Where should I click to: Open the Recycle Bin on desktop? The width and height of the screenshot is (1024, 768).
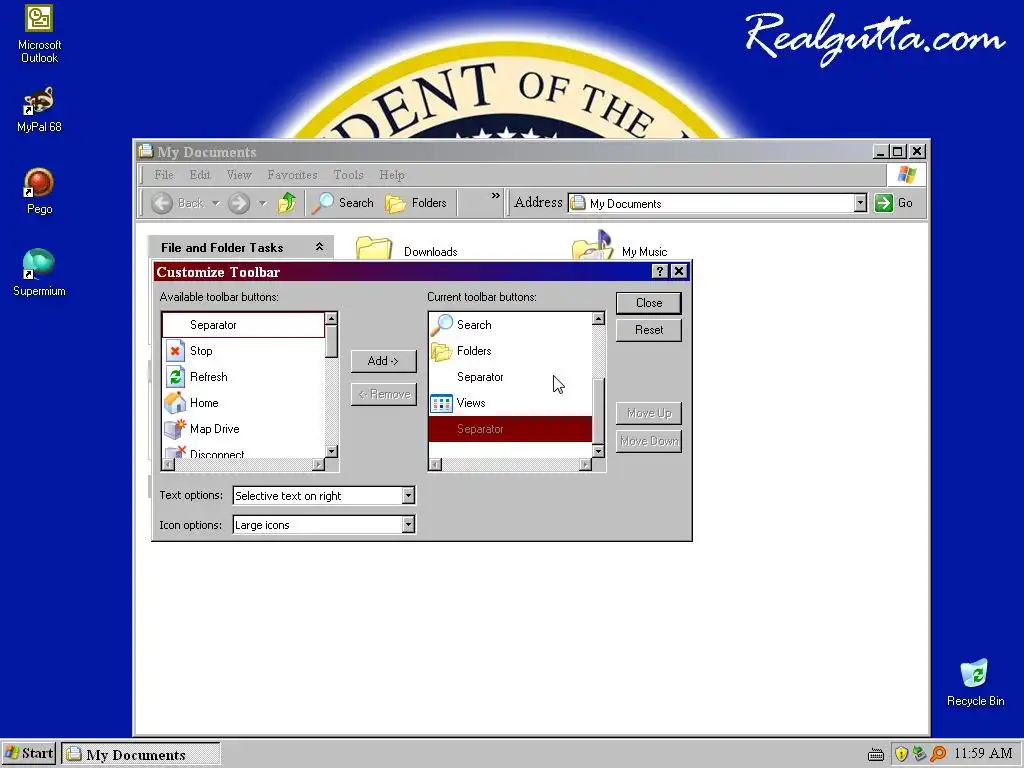coord(975,682)
